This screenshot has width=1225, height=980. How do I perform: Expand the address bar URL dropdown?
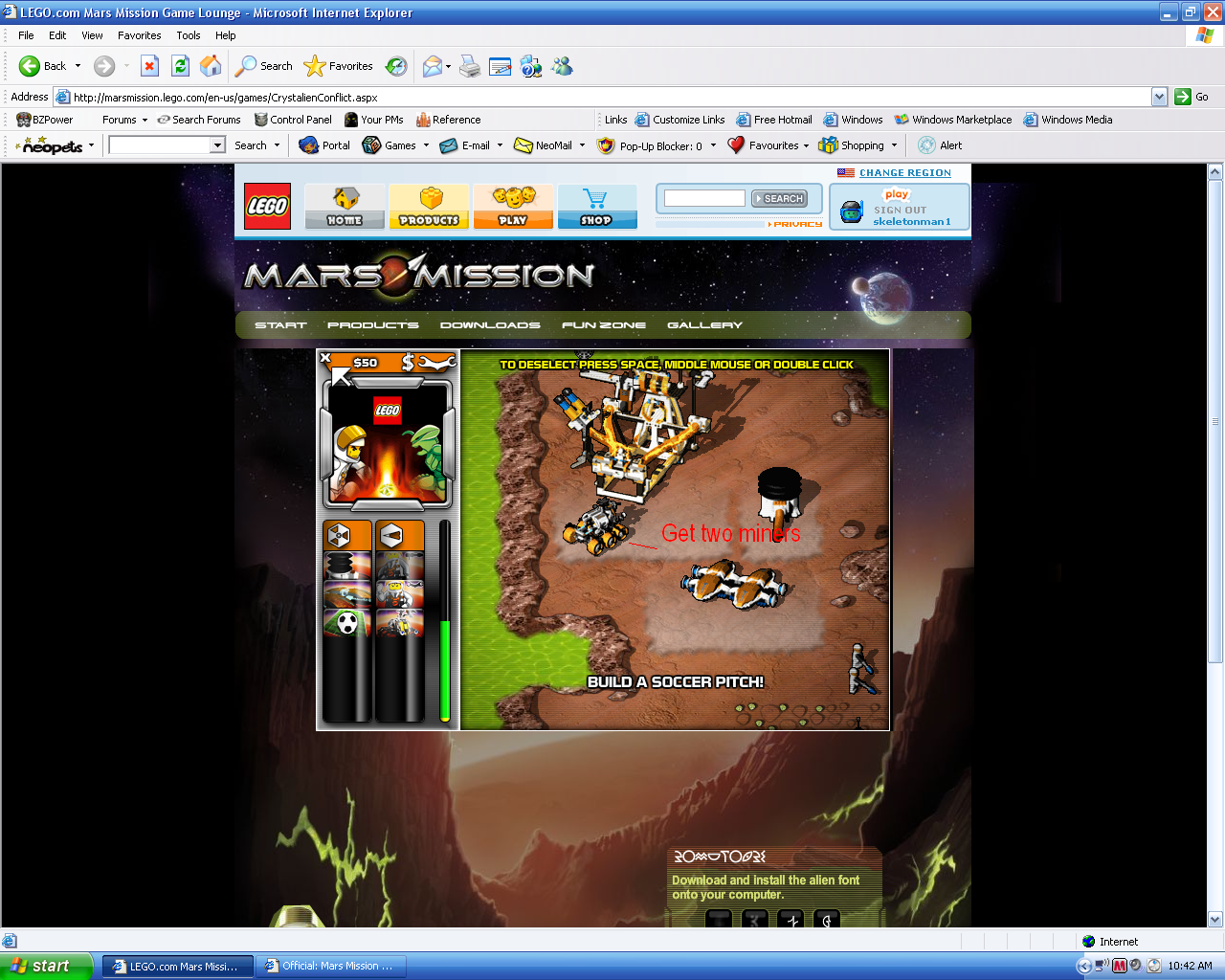click(1159, 97)
